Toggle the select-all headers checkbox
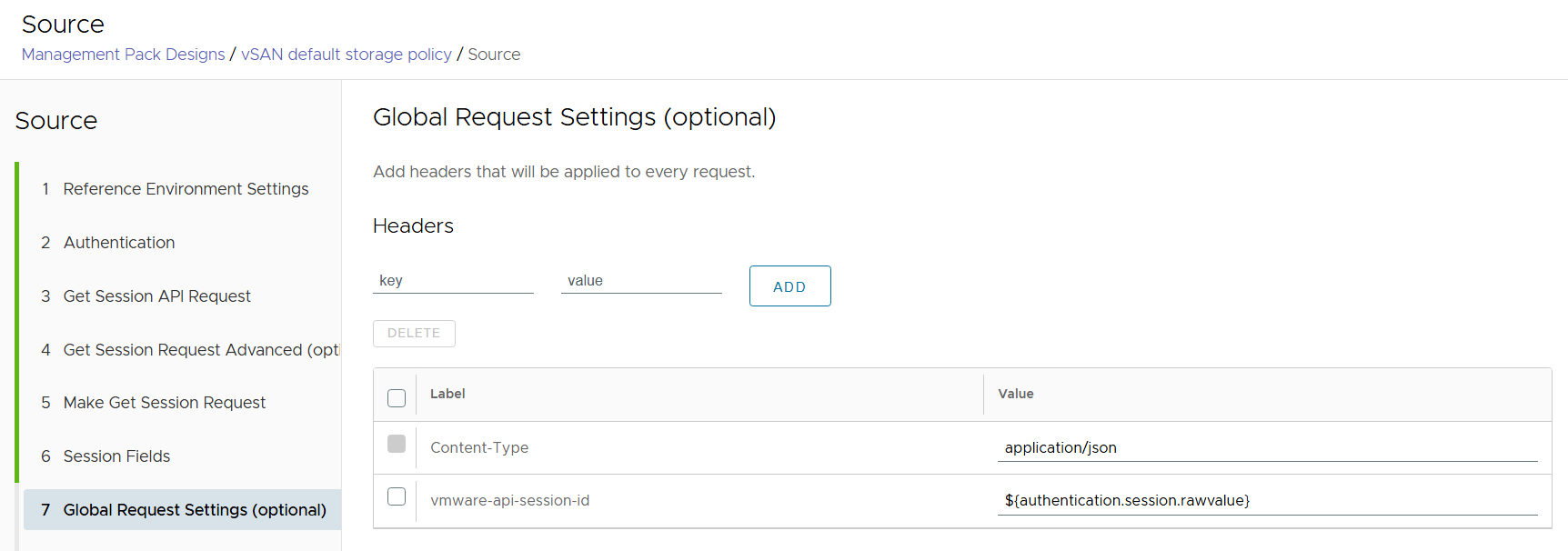 [397, 398]
